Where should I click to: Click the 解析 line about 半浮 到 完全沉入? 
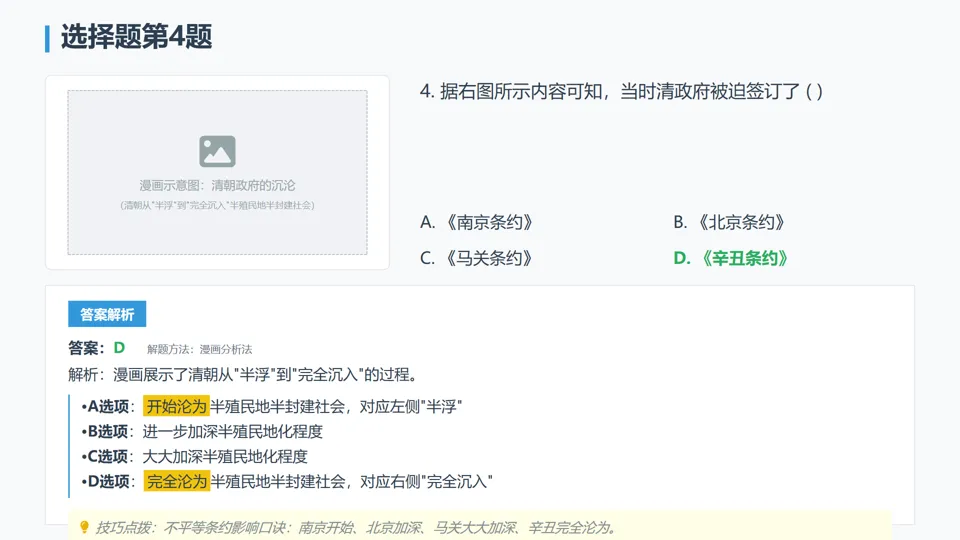[x=243, y=375]
